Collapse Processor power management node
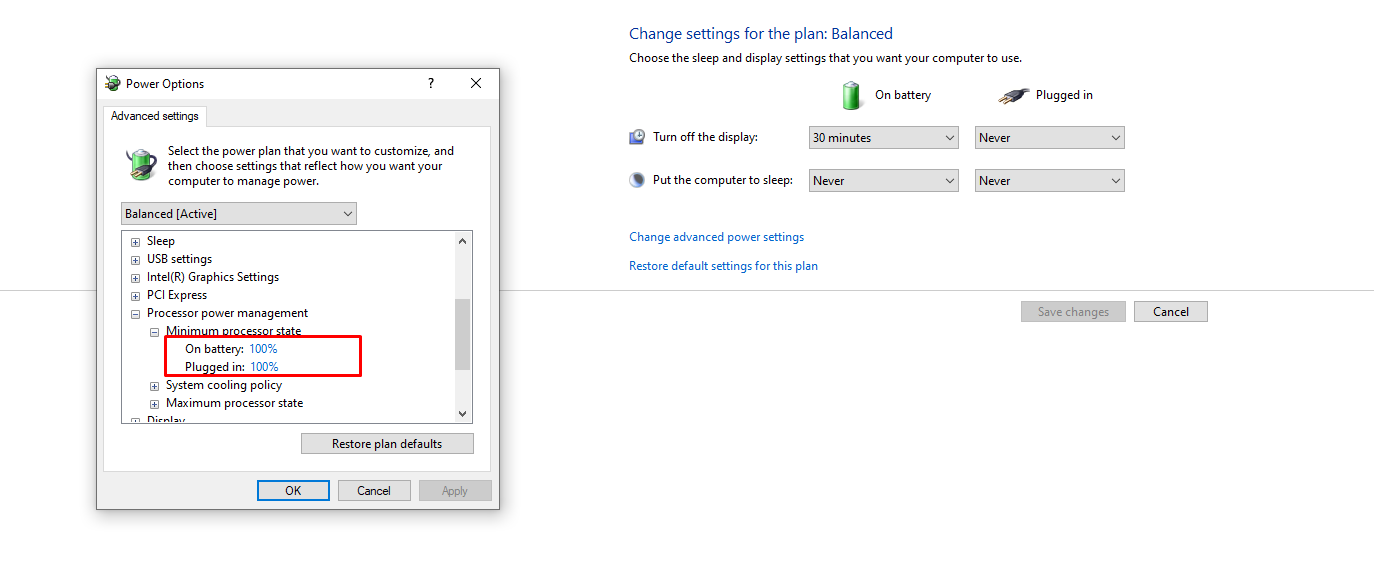This screenshot has height=563, width=1374. click(135, 314)
